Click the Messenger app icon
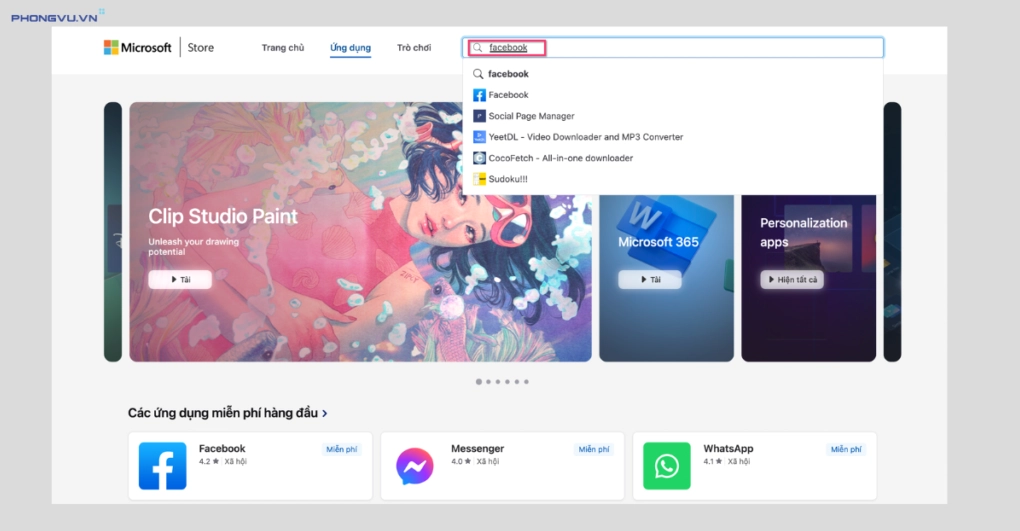The width and height of the screenshot is (1020, 531). [414, 466]
